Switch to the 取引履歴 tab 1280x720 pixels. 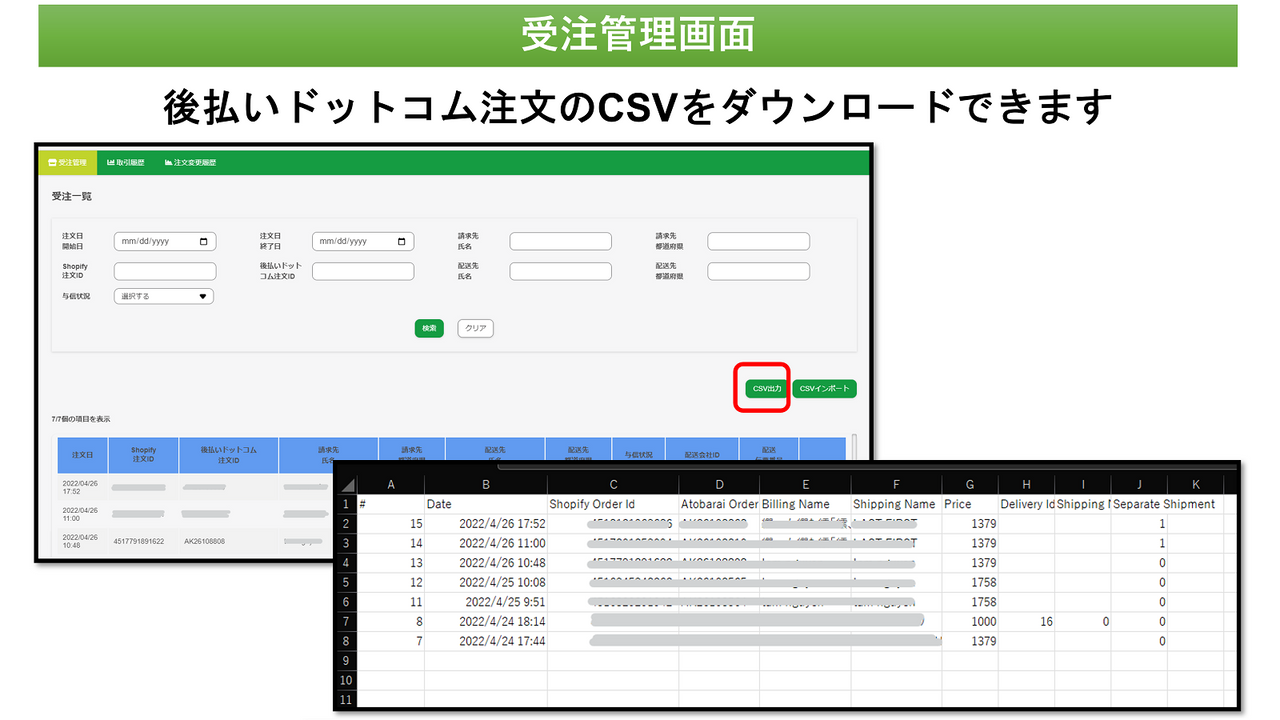[126, 162]
